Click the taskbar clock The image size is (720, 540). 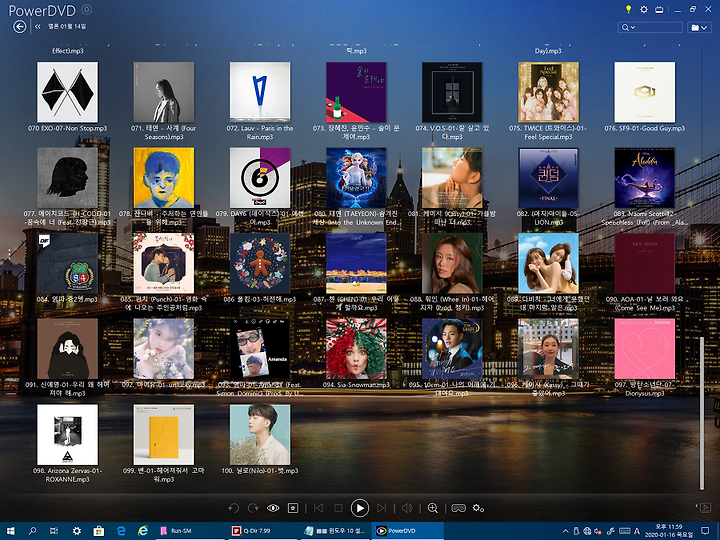pyautogui.click(x=669, y=531)
